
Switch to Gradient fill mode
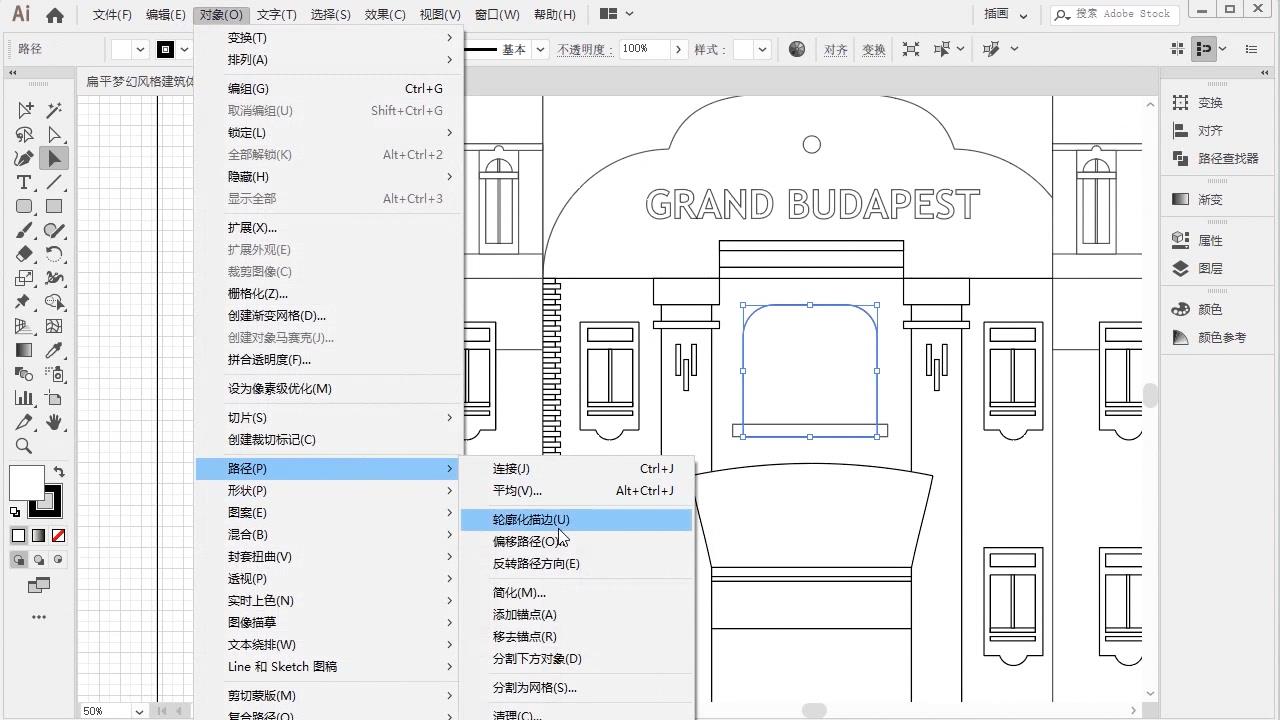[38, 536]
